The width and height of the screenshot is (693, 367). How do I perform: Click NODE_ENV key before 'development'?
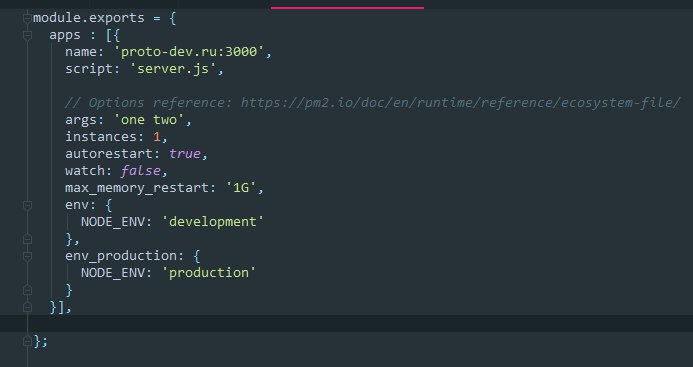[113, 222]
